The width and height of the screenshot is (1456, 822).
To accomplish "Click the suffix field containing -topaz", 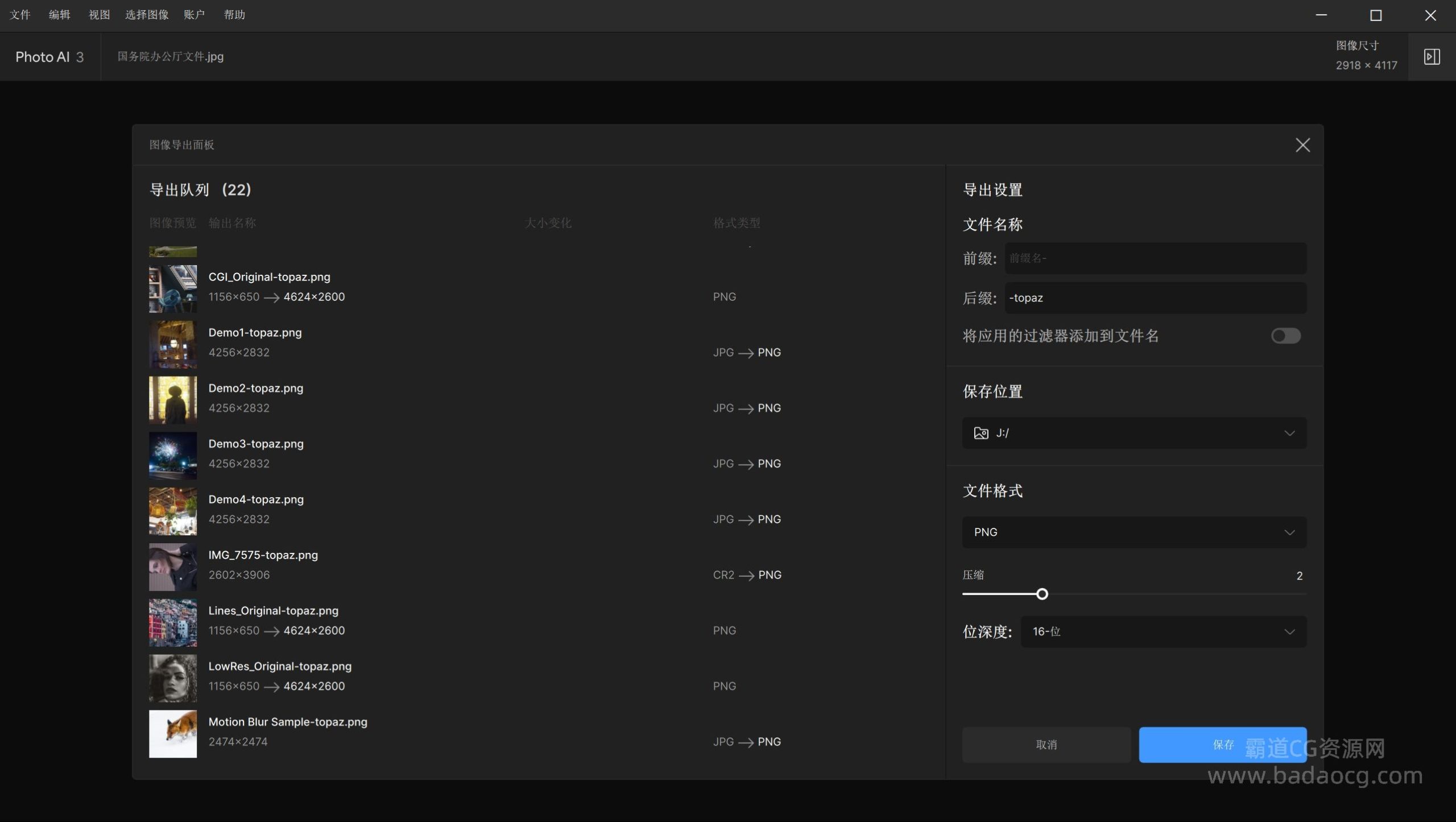I will (x=1155, y=298).
